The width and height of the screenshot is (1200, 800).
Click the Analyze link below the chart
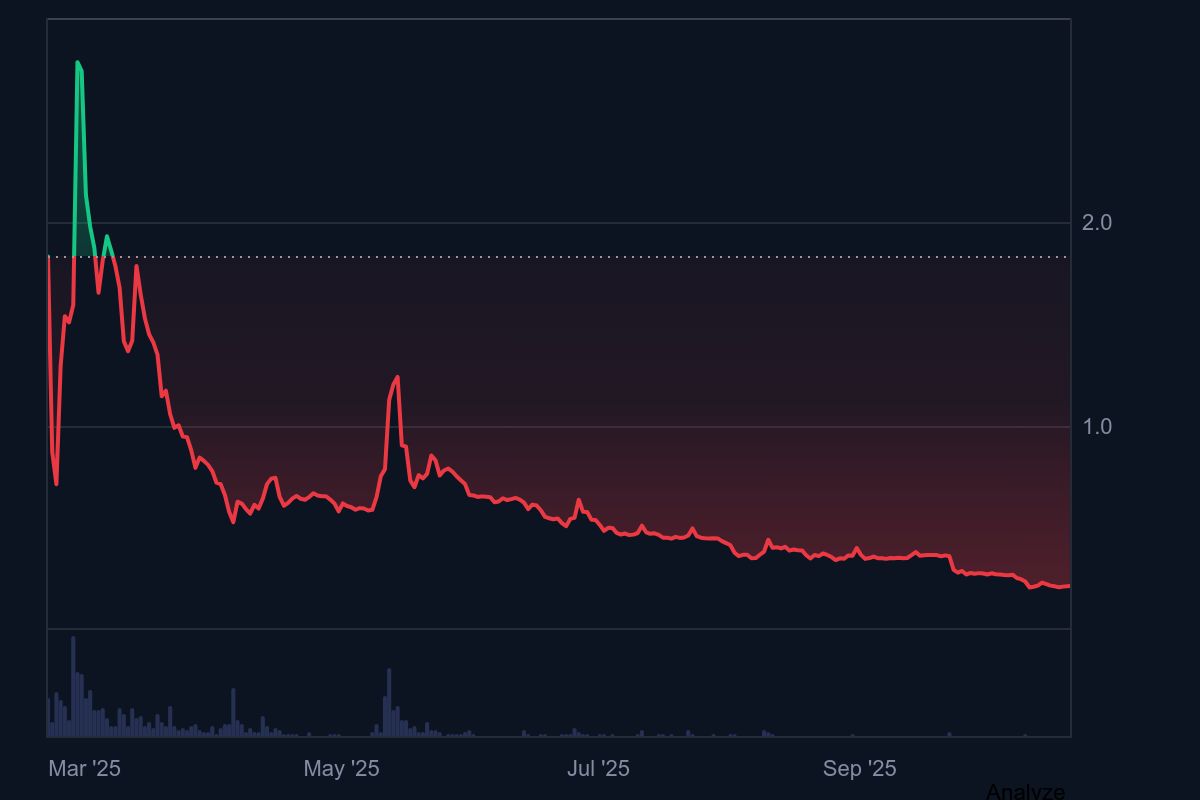click(1025, 792)
